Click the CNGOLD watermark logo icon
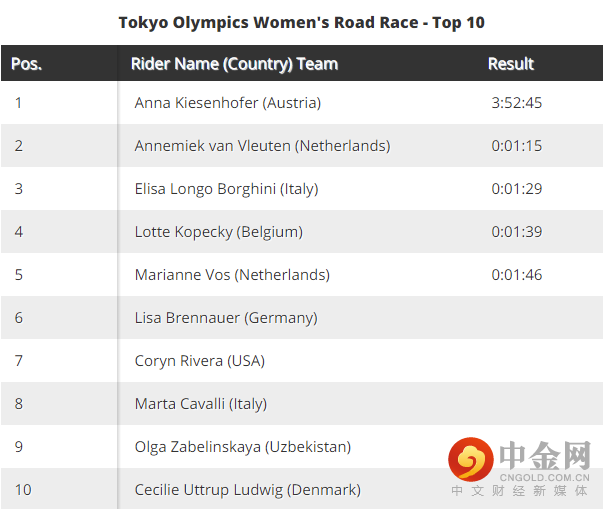The width and height of the screenshot is (605, 509). (x=471, y=461)
